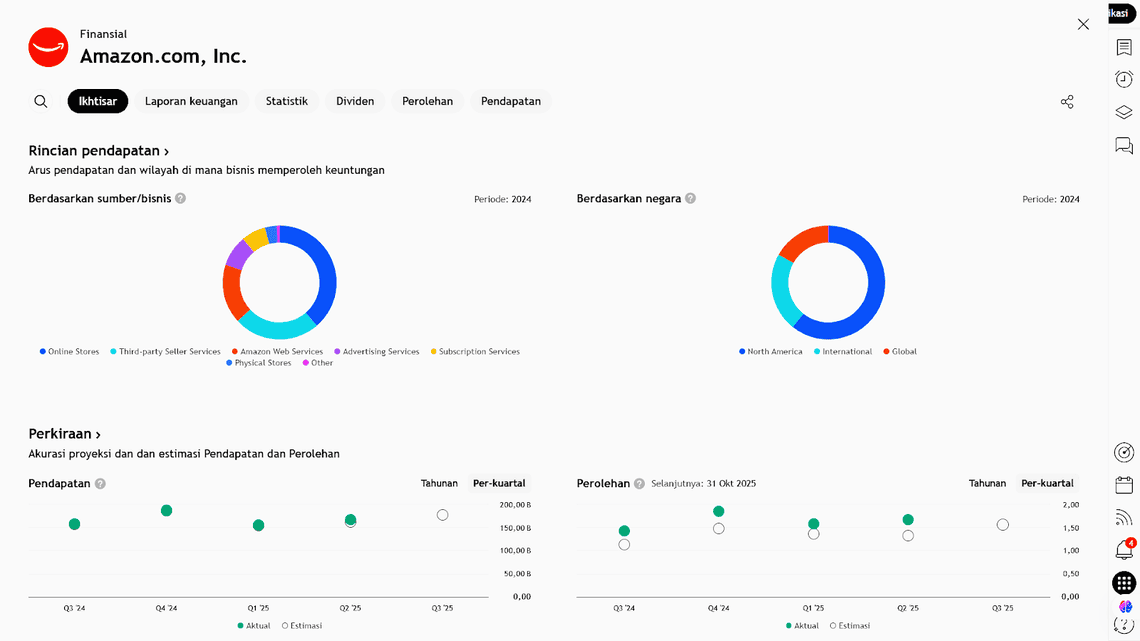Click the share icon

coord(1067,102)
